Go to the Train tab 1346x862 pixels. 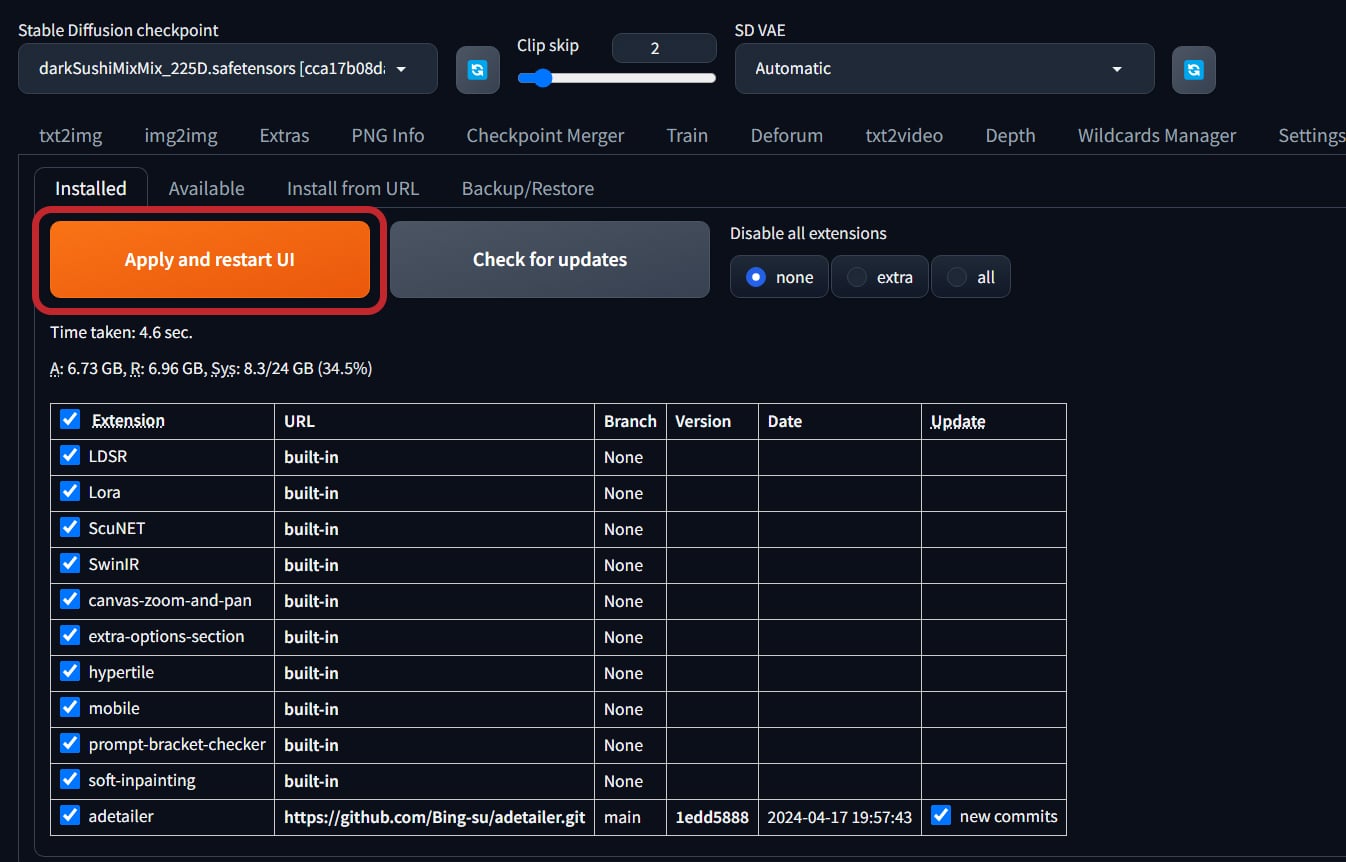[x=687, y=135]
